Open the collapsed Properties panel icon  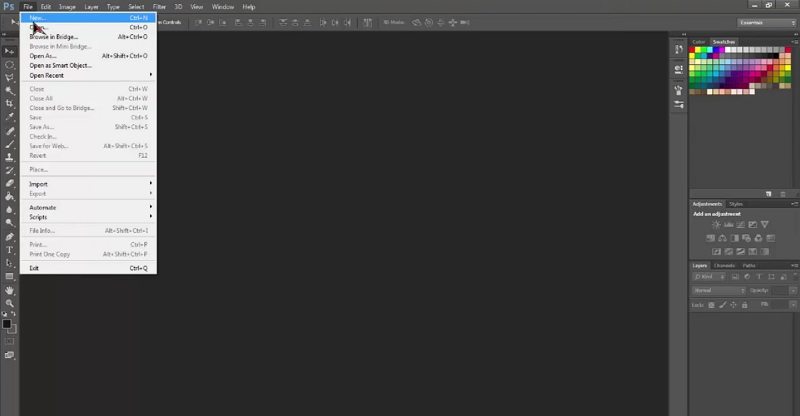click(679, 70)
